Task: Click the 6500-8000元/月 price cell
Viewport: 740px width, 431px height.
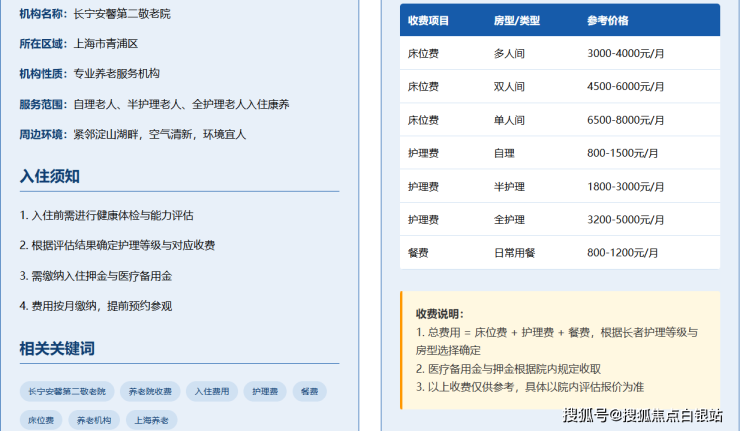Action: point(625,120)
